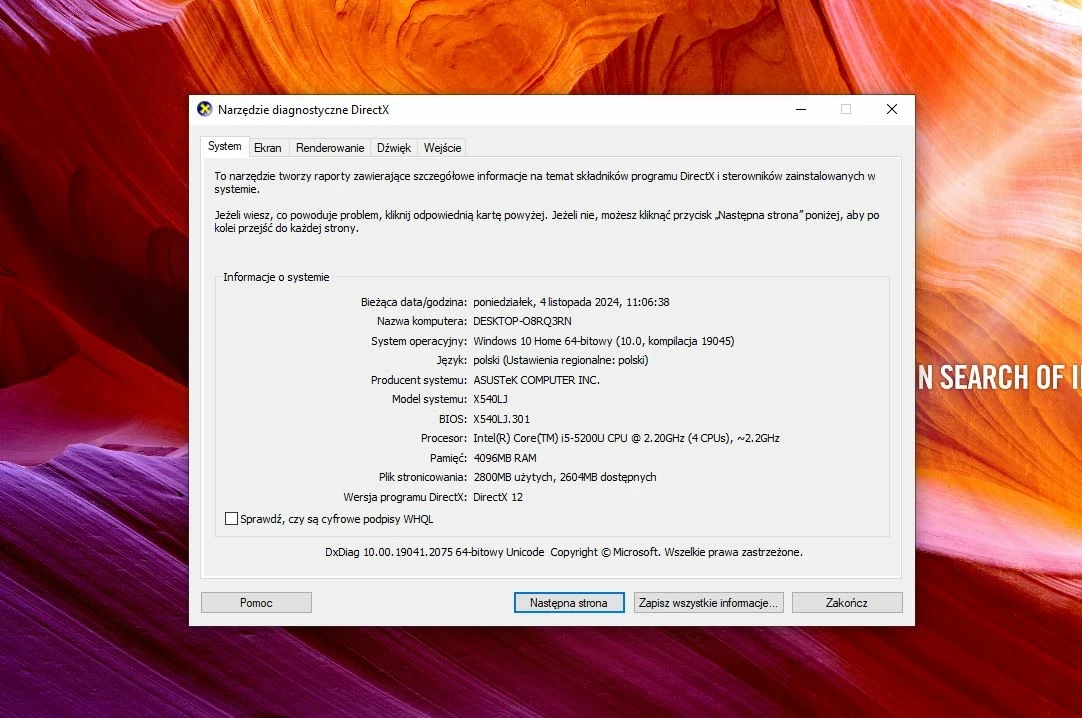Click the window title Narzędzie diagnostyczne DirectX
The image size is (1082, 718).
coord(304,110)
